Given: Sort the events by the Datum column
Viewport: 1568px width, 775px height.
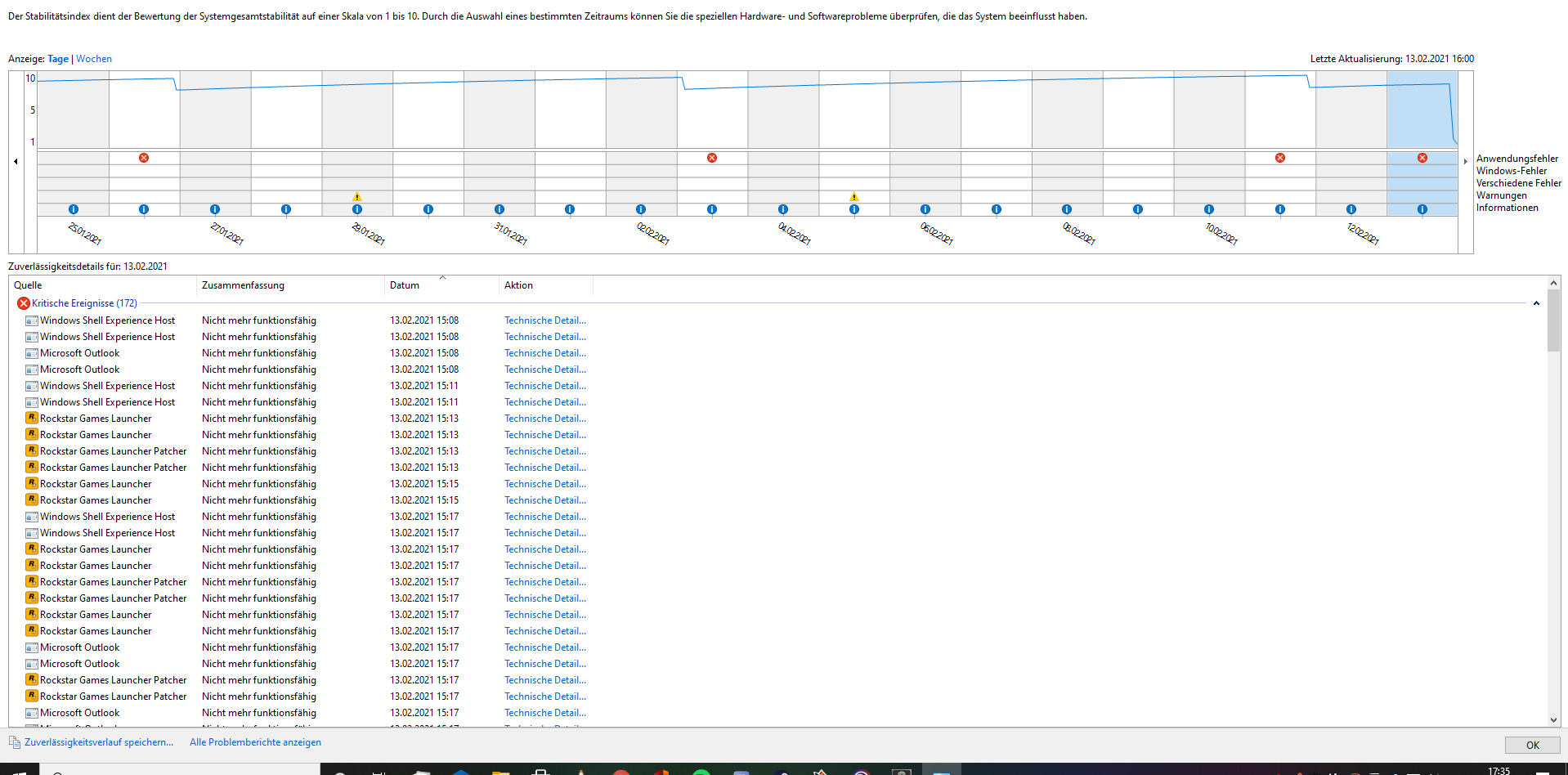Looking at the screenshot, I should 441,285.
